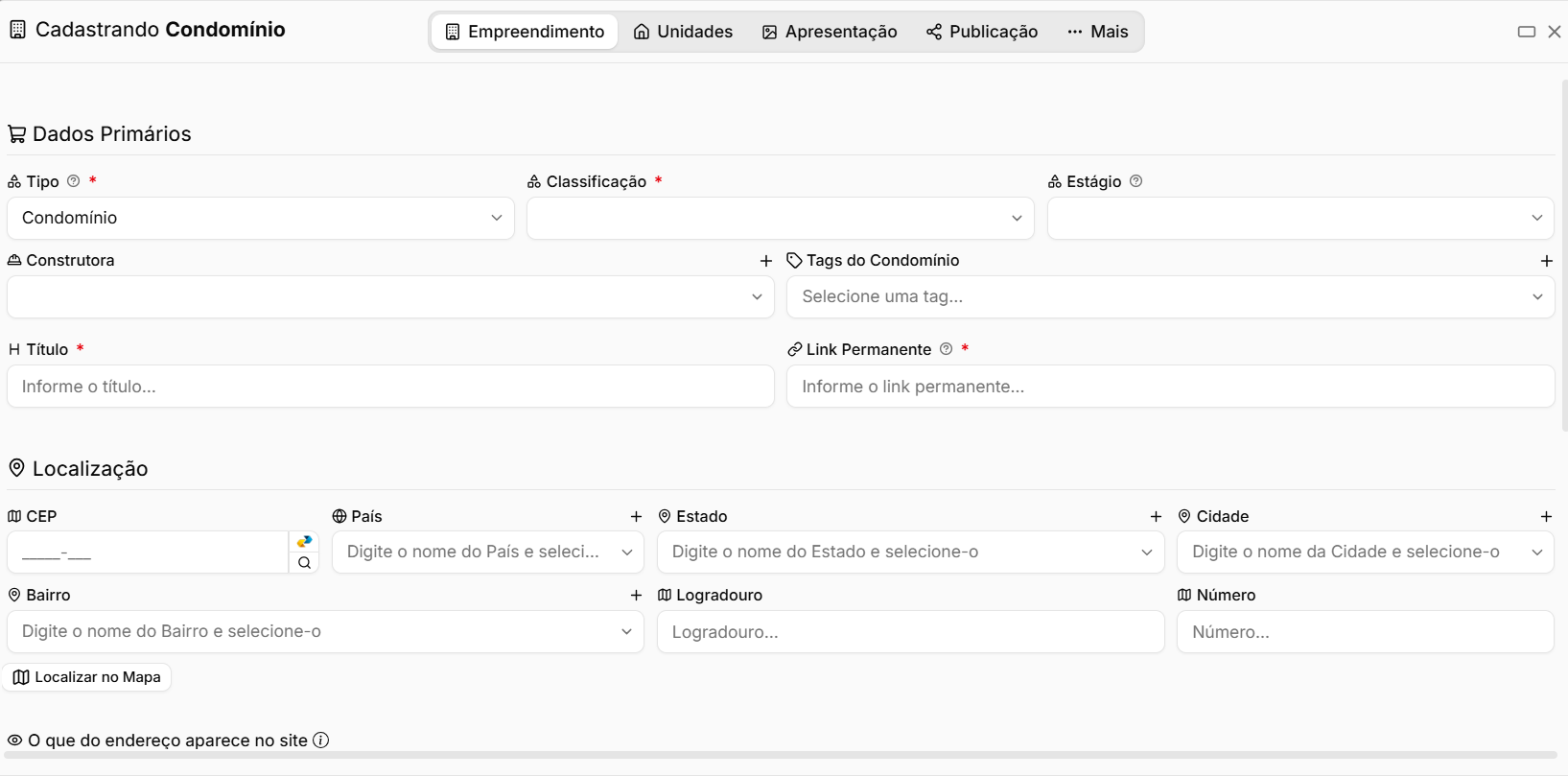This screenshot has width=1568, height=776.
Task: Click the 'O que do endereço aparece no site' text
Action: [x=168, y=741]
